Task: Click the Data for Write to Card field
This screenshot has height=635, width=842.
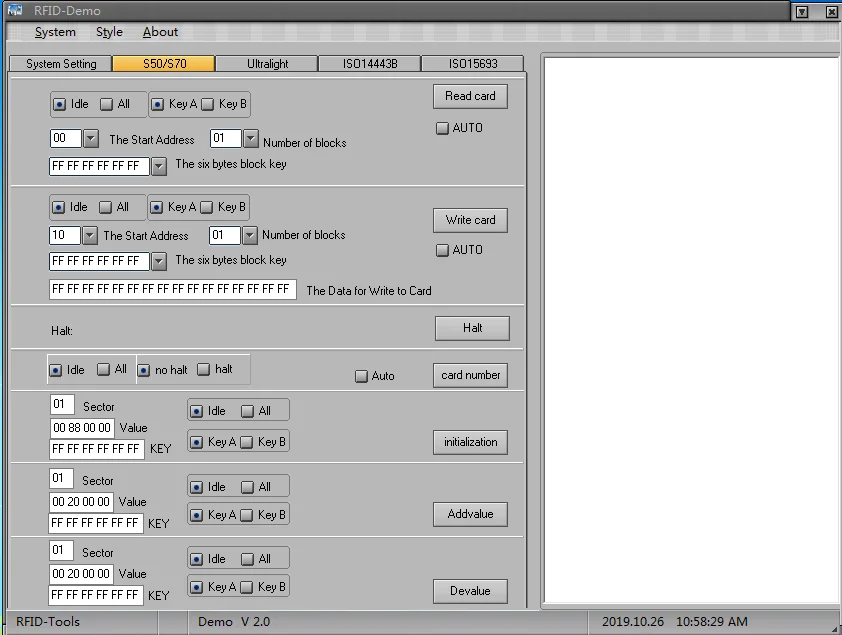Action: pos(172,289)
